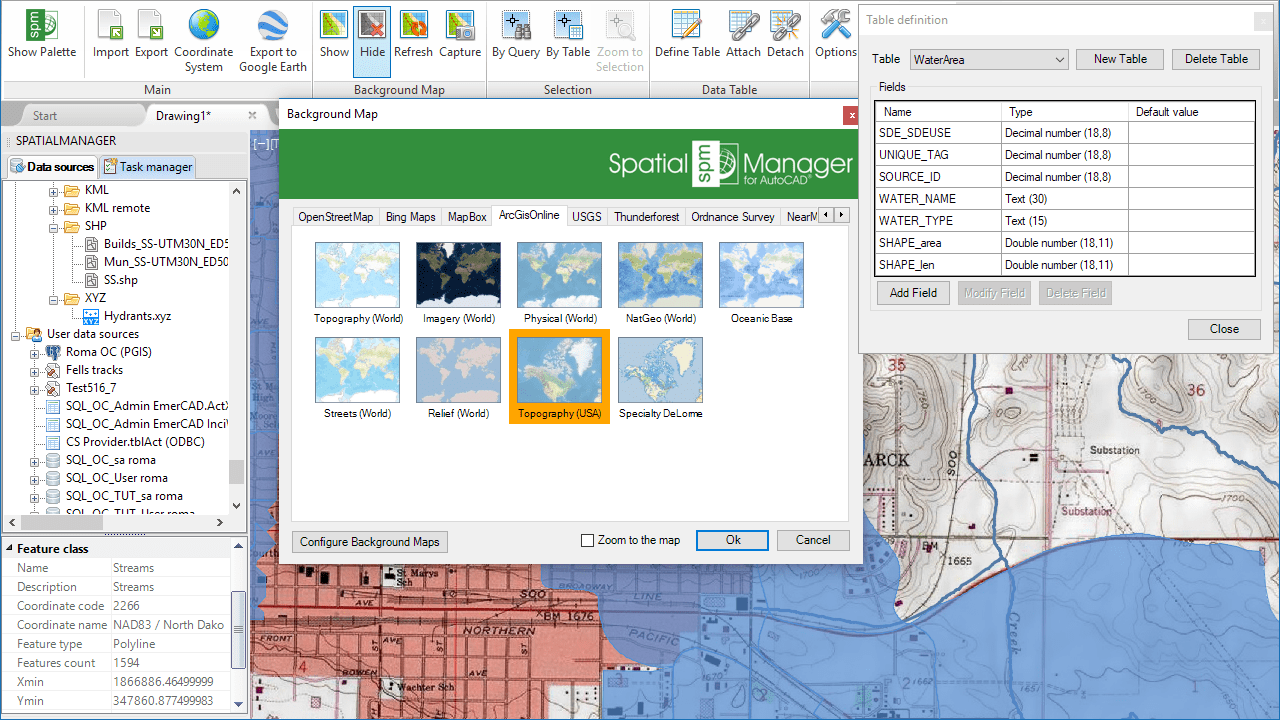Switch to the MapBox tab

tap(467, 217)
